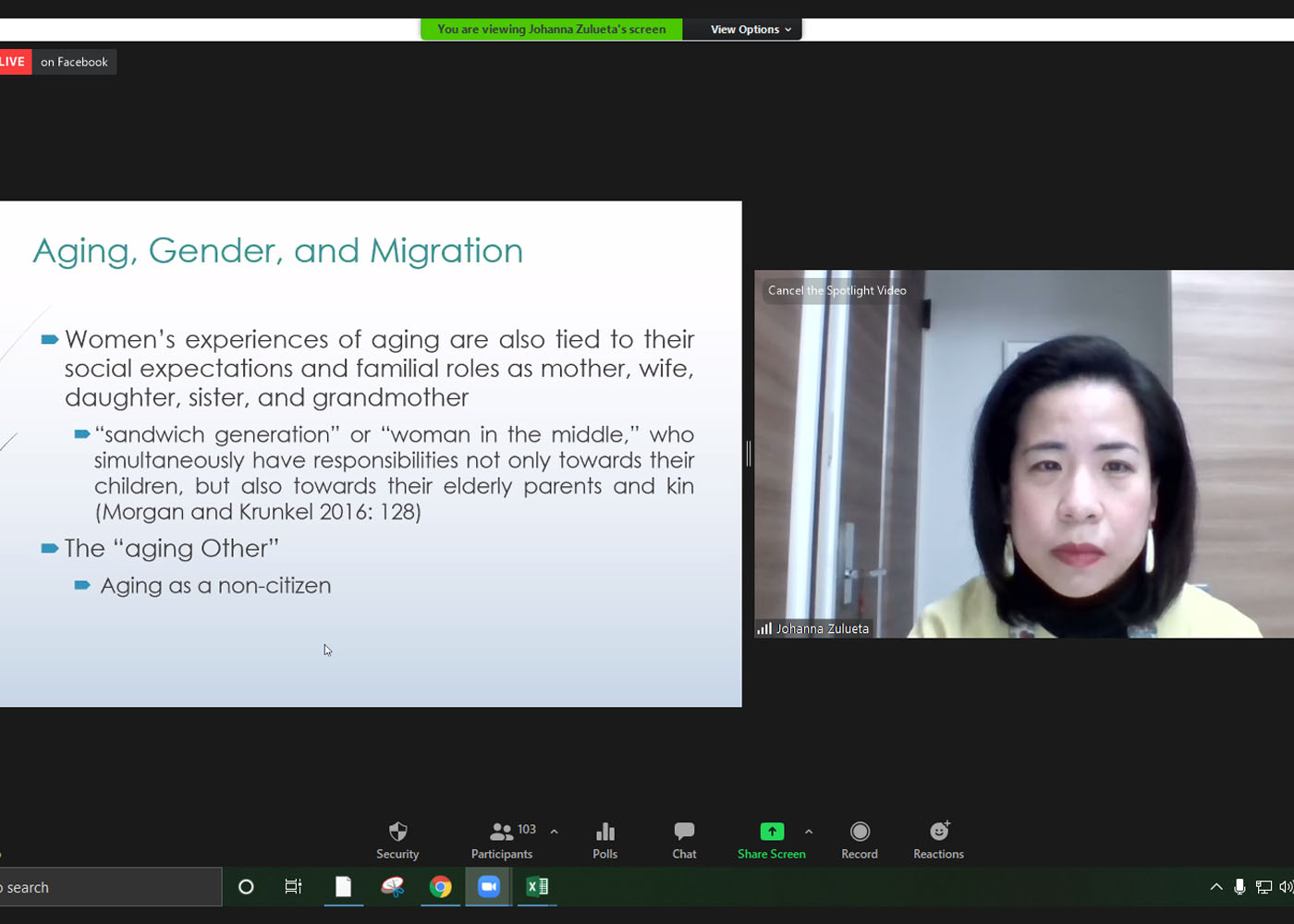Toggle the volume speaker tray icon
Screen dimensions: 1294x924
click(x=1286, y=887)
